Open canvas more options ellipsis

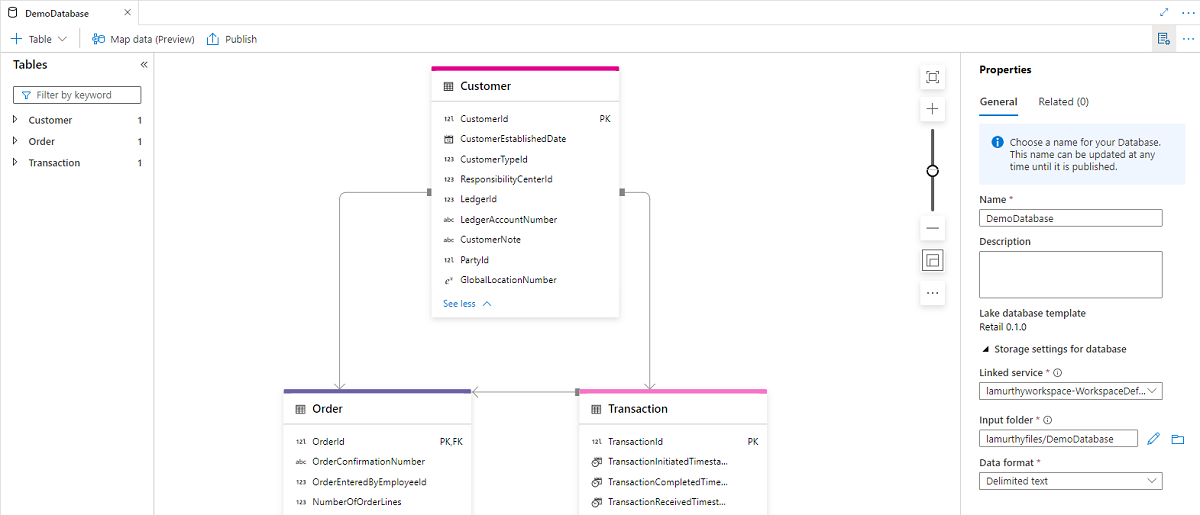pyautogui.click(x=933, y=293)
